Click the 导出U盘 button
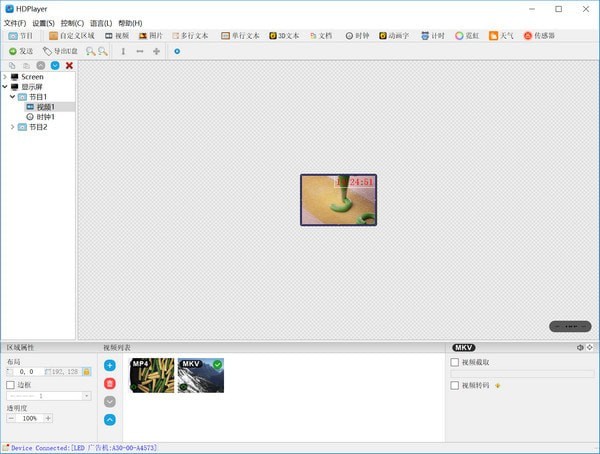 60,51
